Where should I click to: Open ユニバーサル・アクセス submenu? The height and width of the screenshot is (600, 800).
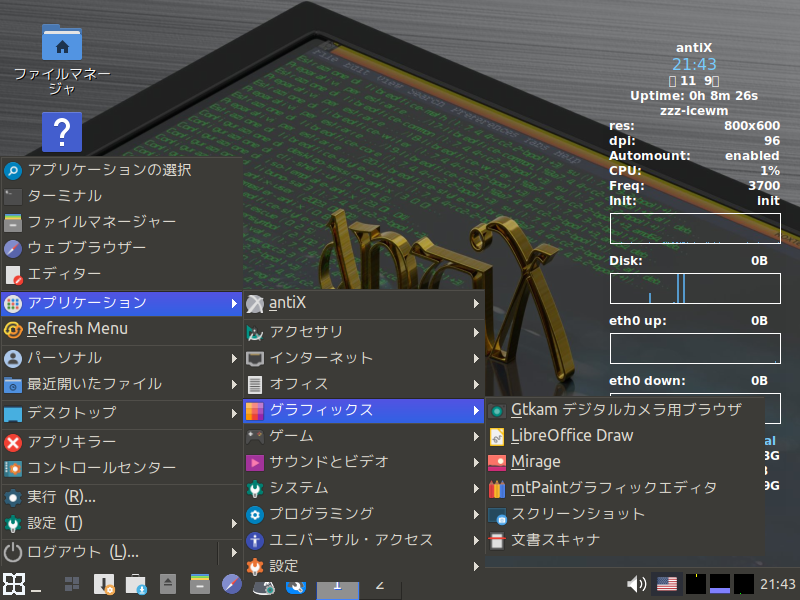tap(364, 540)
